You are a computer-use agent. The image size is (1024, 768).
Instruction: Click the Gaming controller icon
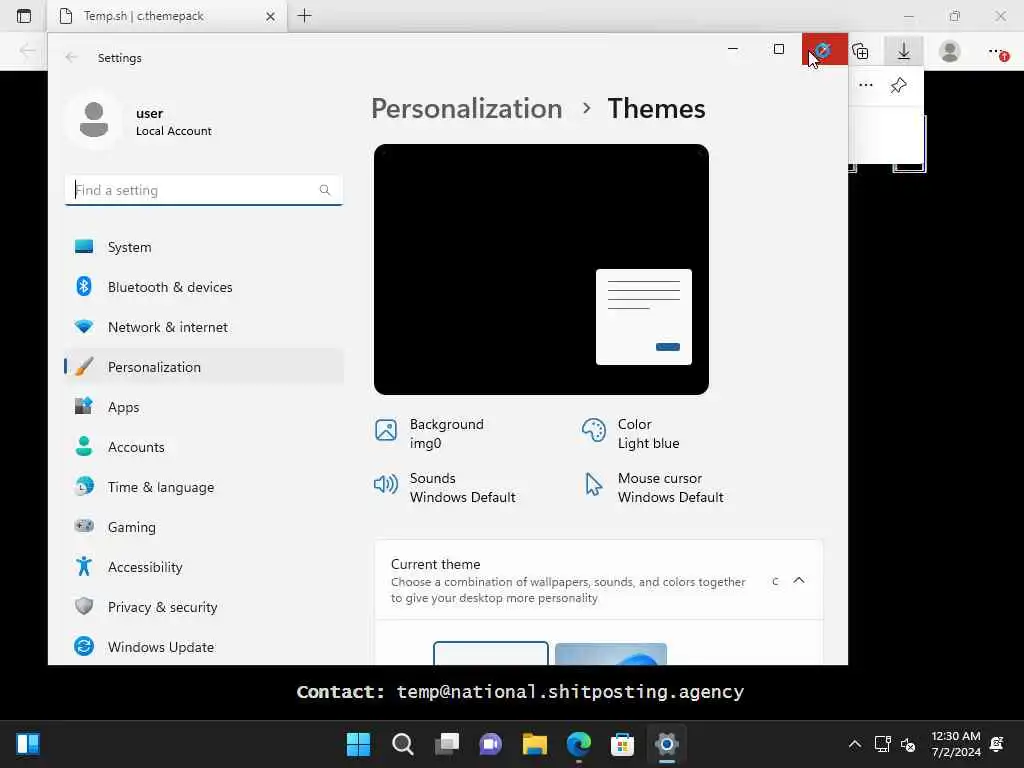(x=84, y=525)
